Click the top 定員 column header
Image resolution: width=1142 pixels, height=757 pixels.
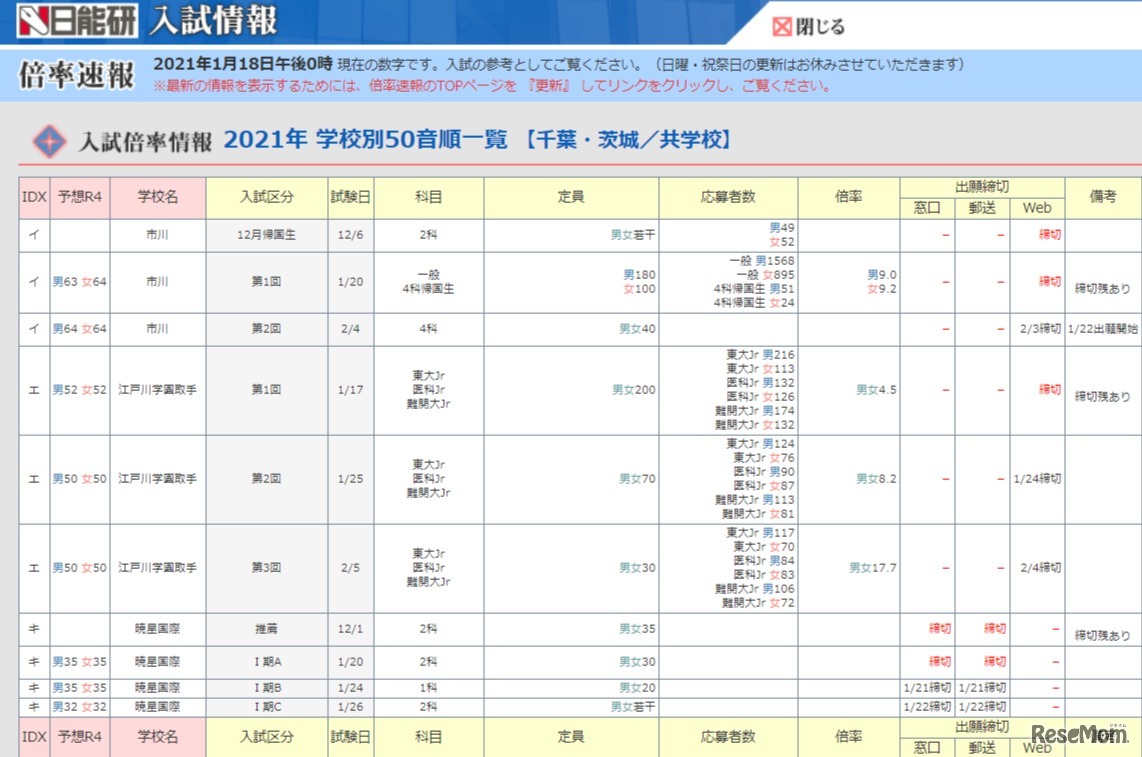coord(571,197)
